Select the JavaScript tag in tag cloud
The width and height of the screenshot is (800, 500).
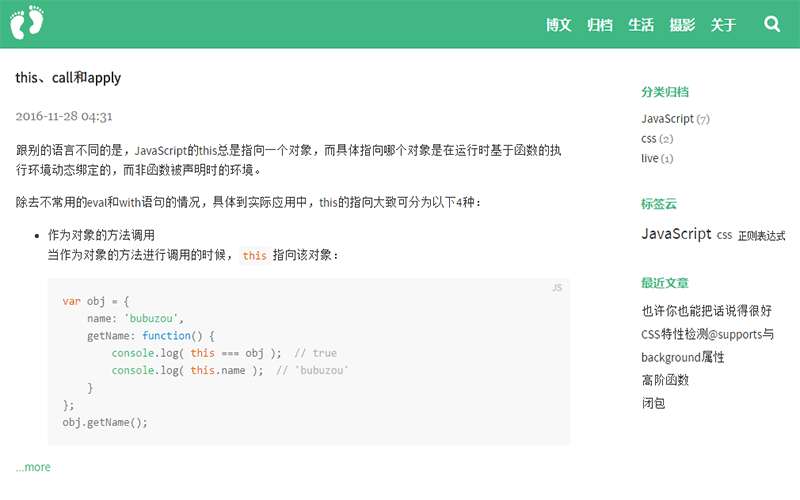(x=676, y=234)
